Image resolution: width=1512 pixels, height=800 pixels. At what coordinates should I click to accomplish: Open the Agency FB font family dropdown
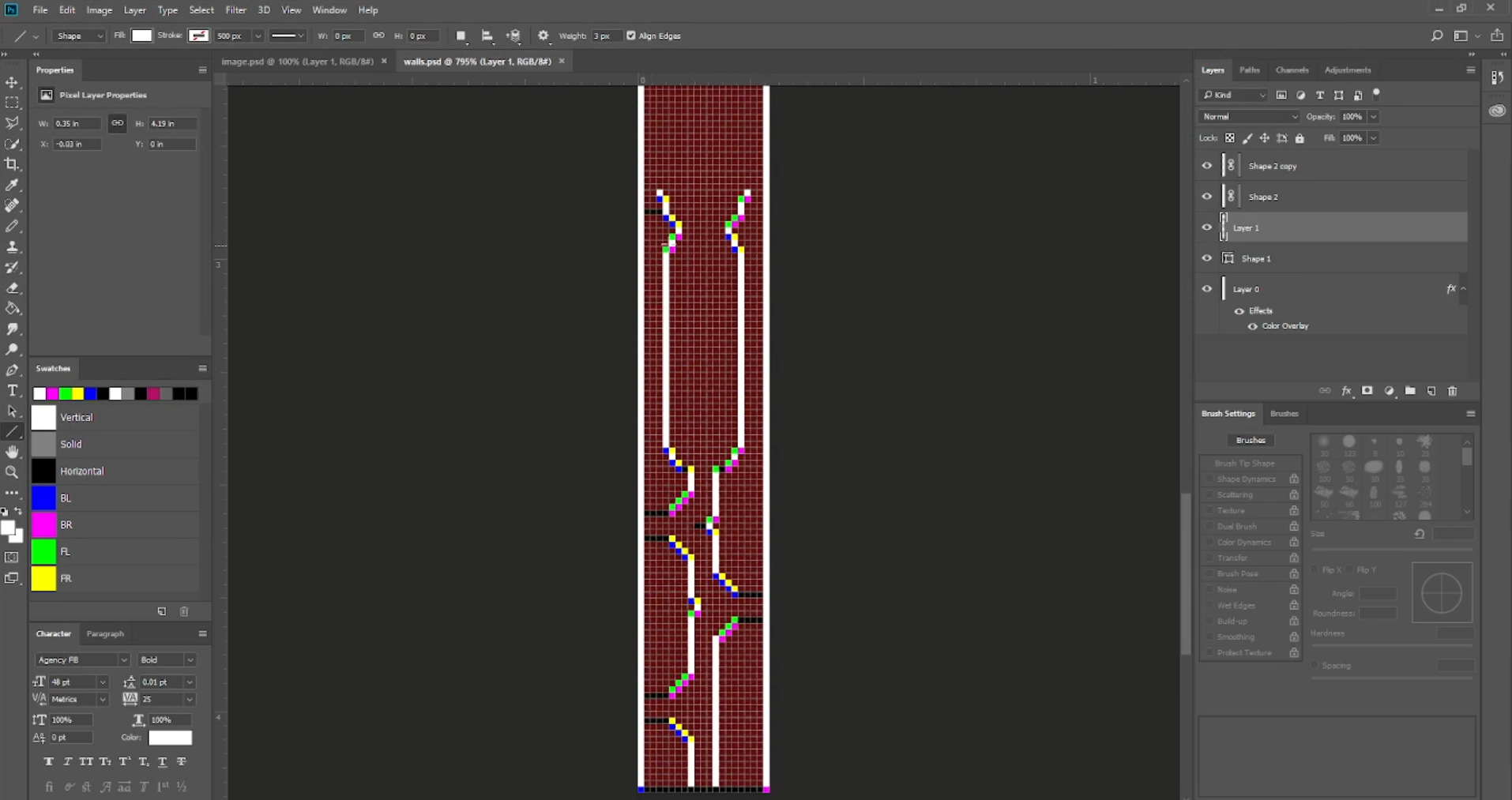82,660
